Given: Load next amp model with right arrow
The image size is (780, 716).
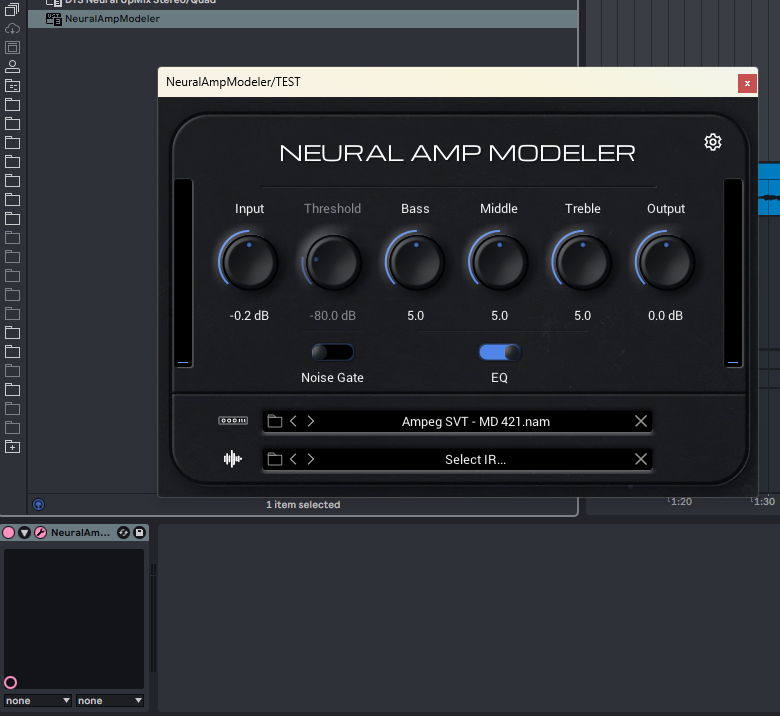Looking at the screenshot, I should pos(311,421).
